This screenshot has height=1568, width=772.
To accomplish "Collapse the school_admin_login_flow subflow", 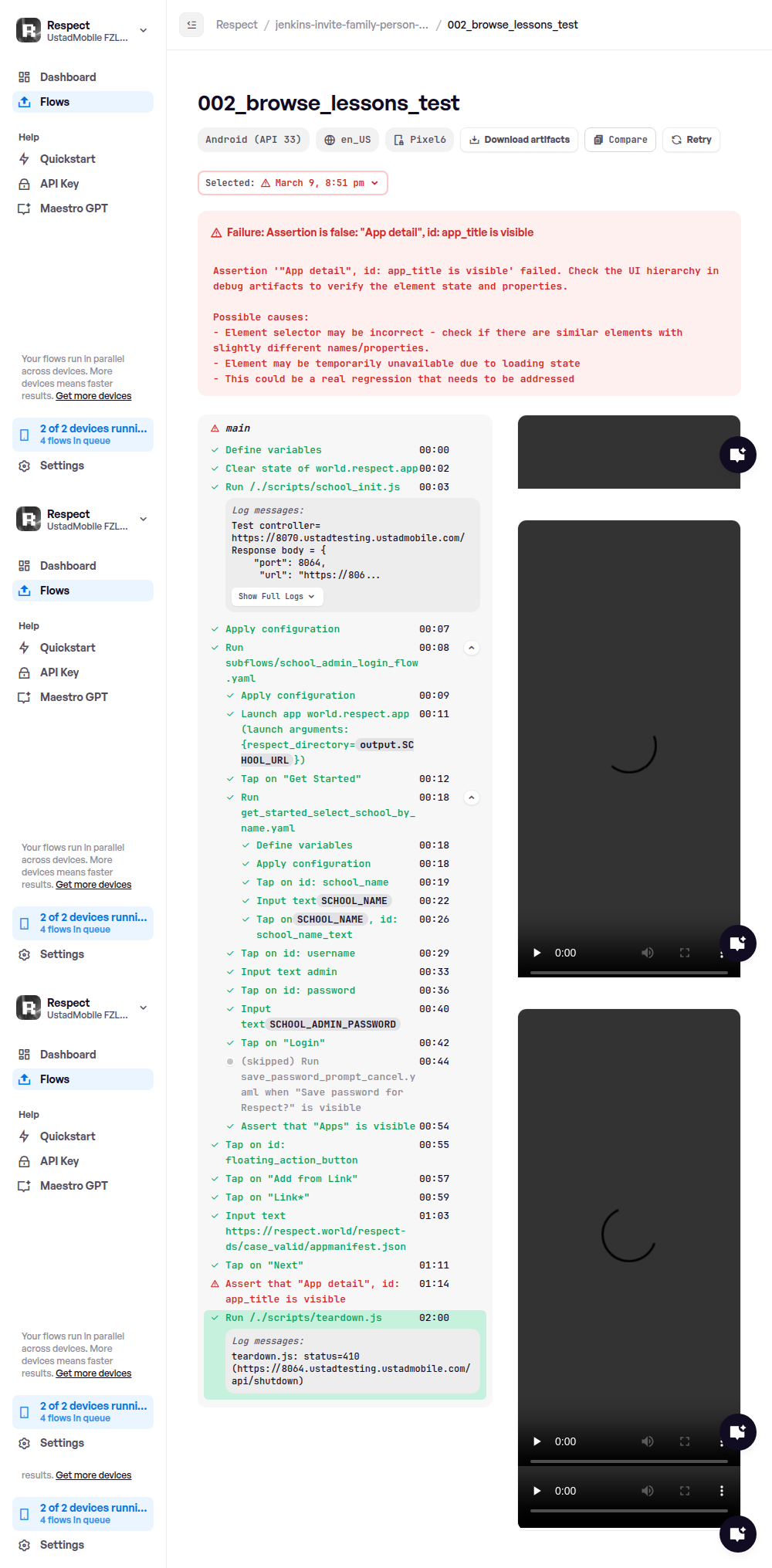I will click(472, 648).
